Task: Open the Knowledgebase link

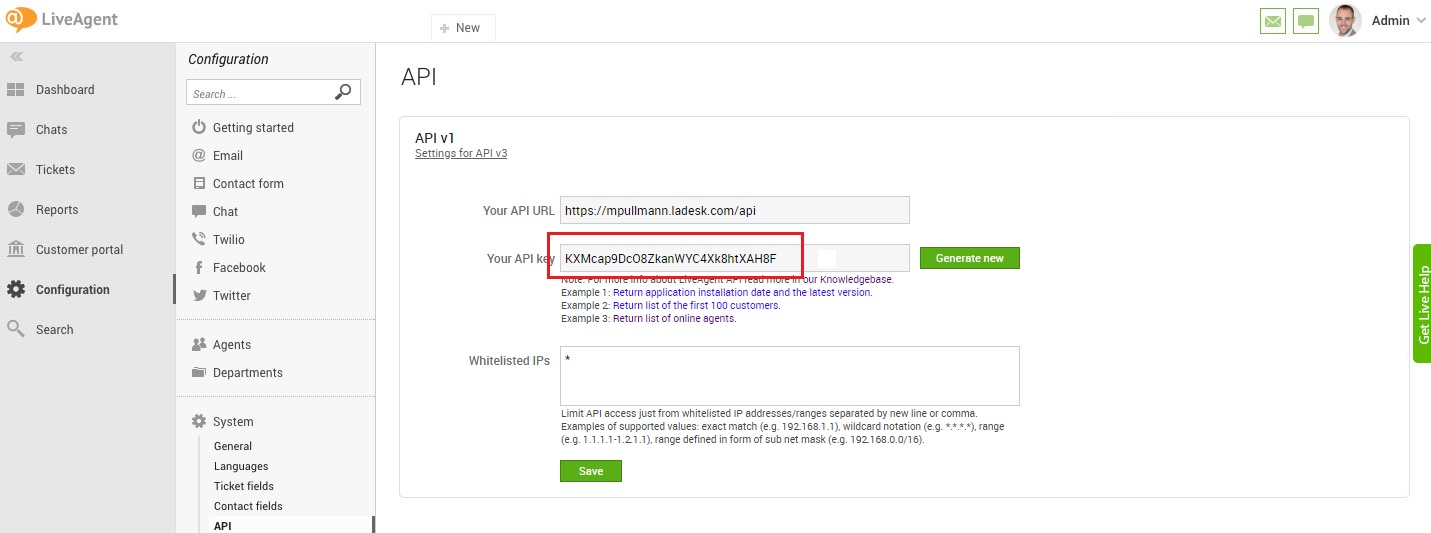Action: tap(858, 280)
